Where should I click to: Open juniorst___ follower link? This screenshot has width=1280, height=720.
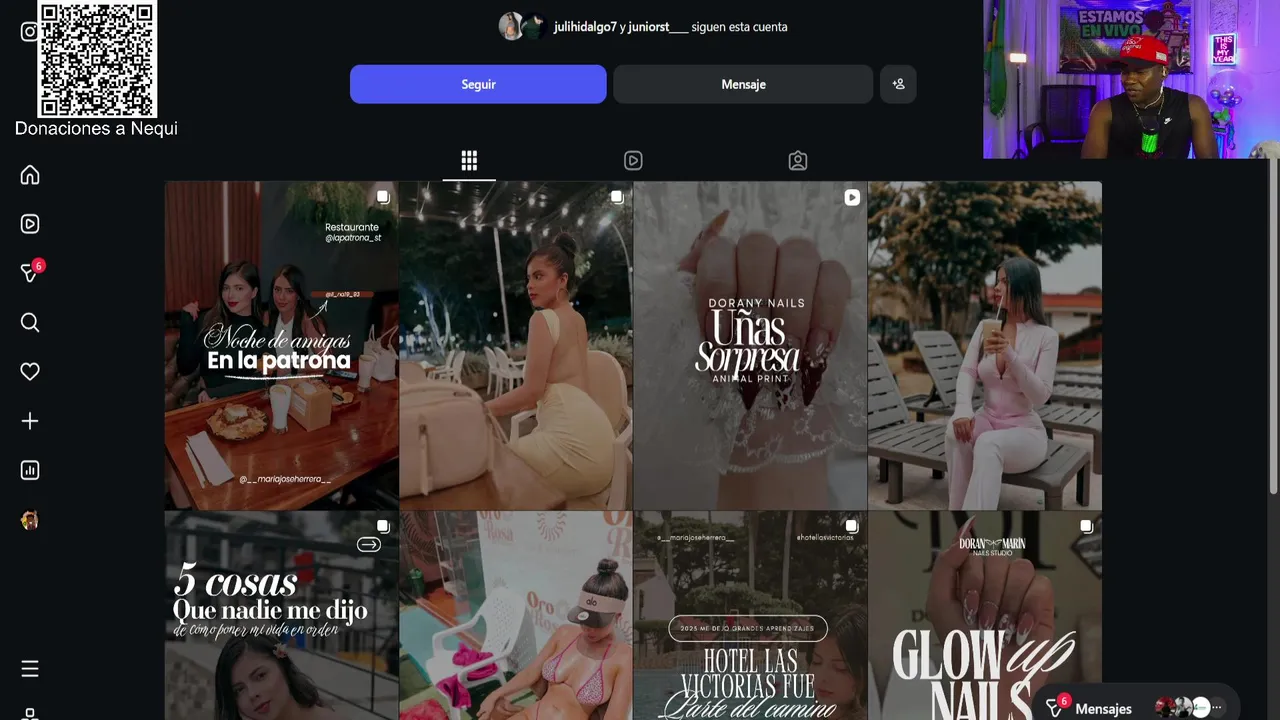(658, 27)
